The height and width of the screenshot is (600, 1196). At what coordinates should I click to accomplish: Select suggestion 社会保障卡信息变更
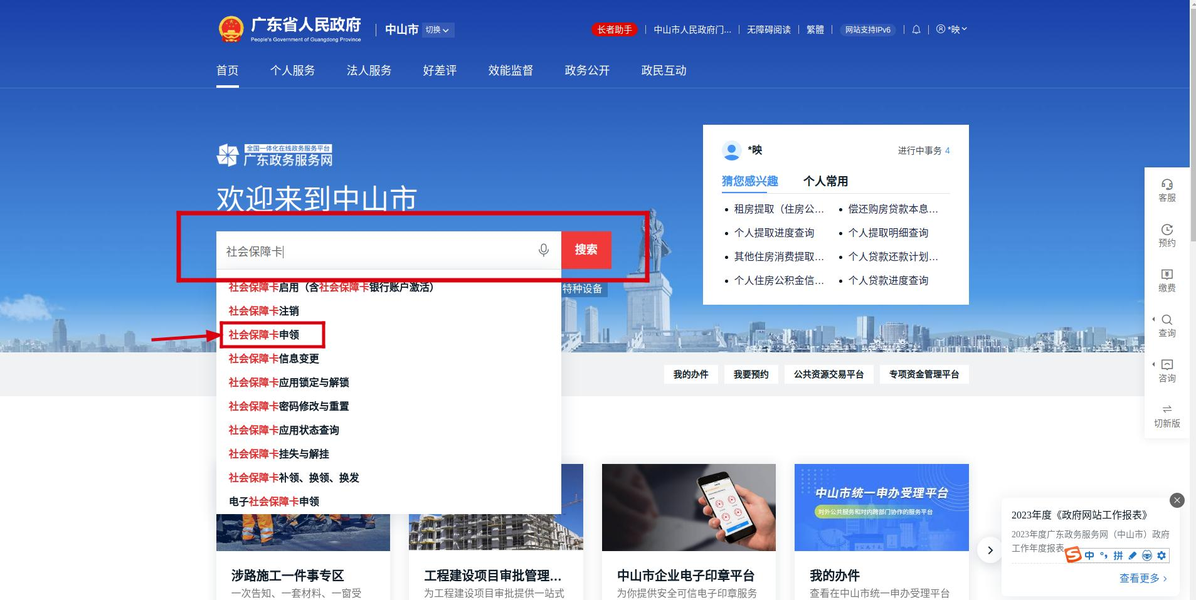click(274, 358)
